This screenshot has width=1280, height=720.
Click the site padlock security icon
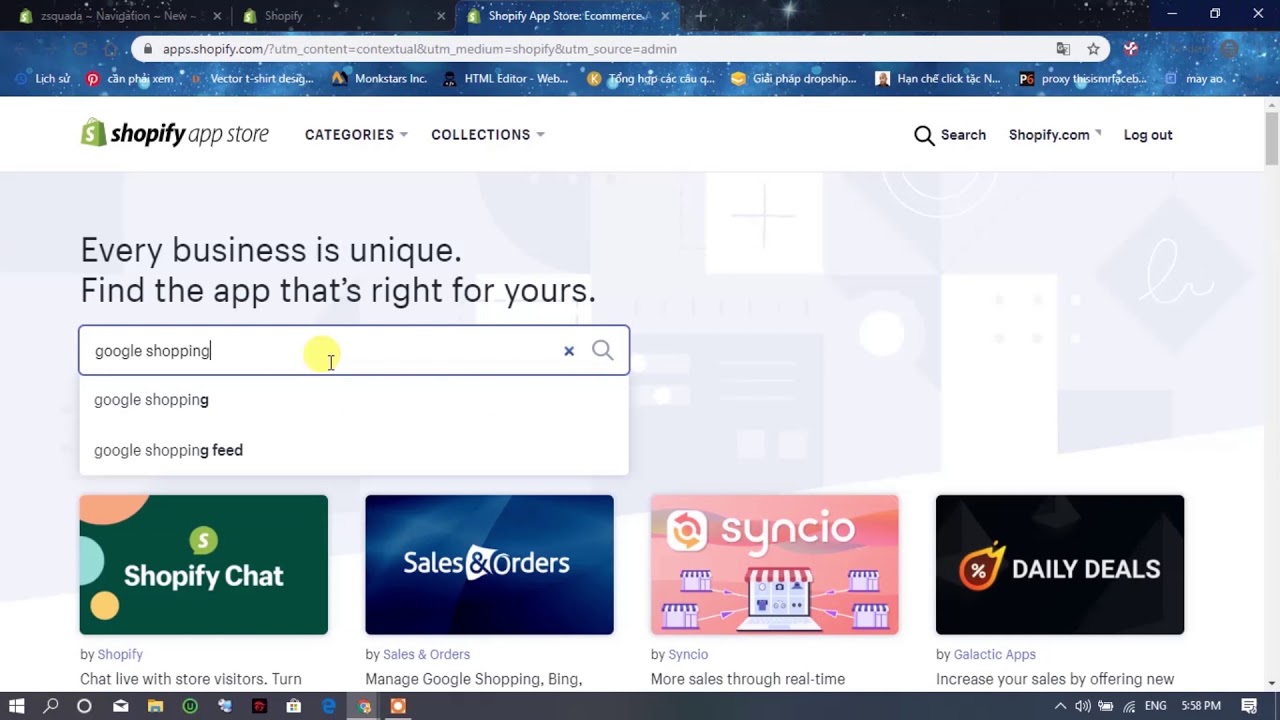pos(148,49)
